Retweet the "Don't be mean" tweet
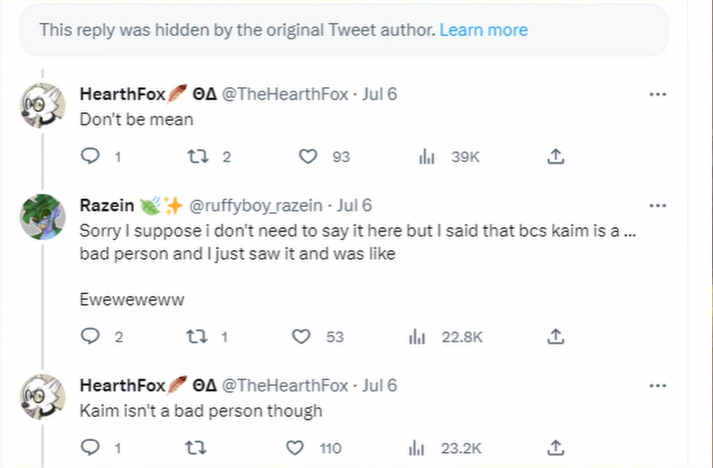Image resolution: width=713 pixels, height=468 pixels. [198, 156]
